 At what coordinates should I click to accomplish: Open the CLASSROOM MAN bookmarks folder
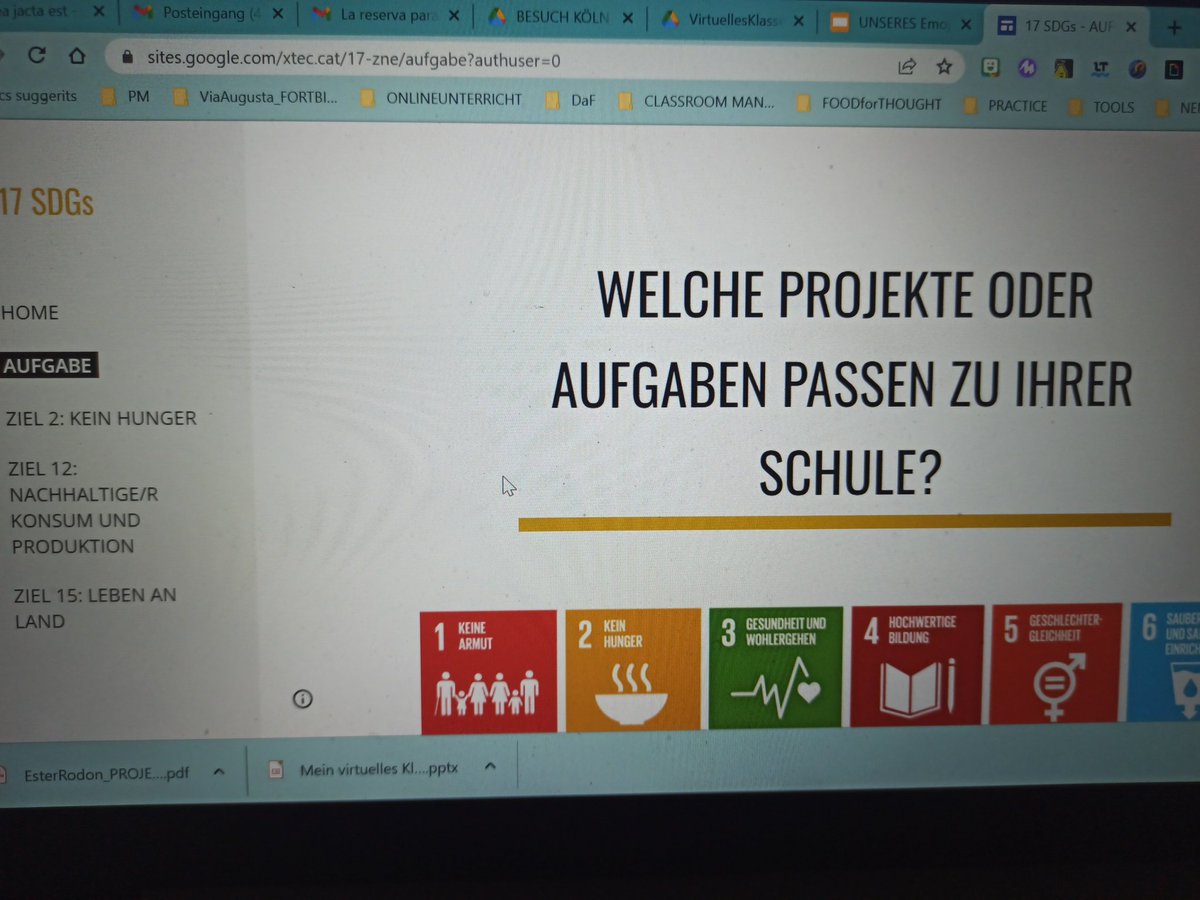tap(696, 101)
